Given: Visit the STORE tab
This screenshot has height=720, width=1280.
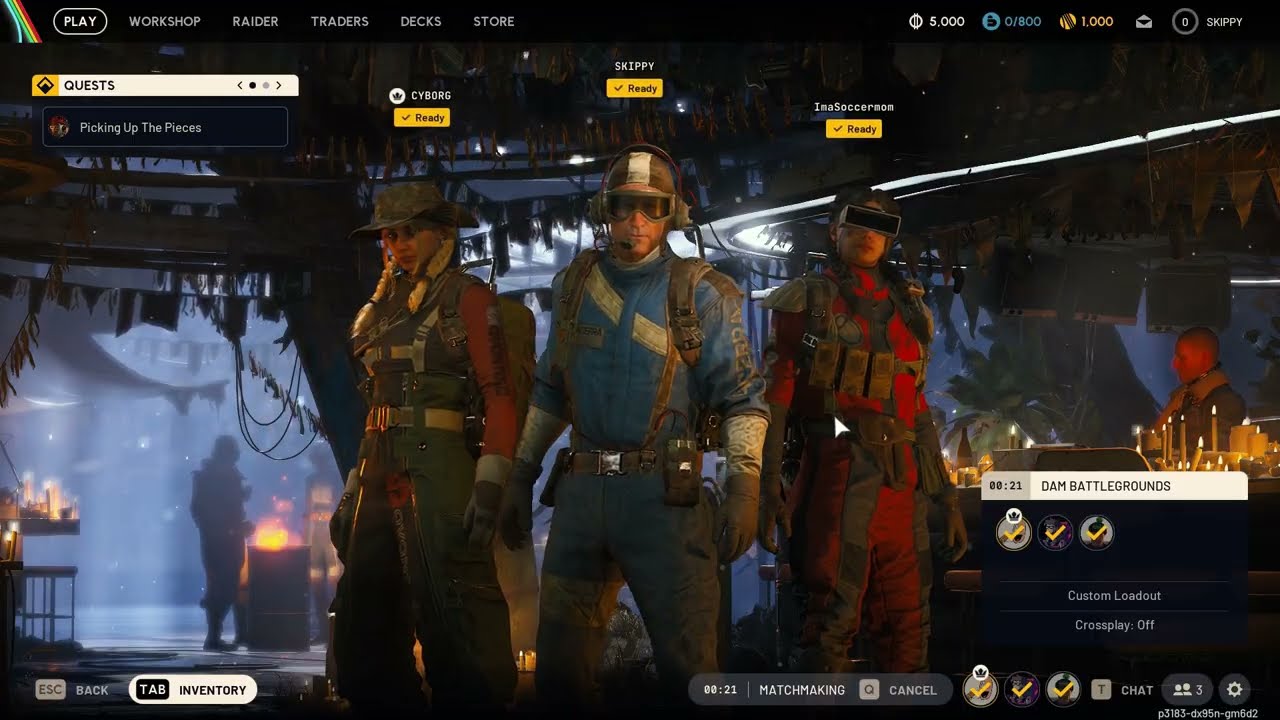Looking at the screenshot, I should click(494, 21).
